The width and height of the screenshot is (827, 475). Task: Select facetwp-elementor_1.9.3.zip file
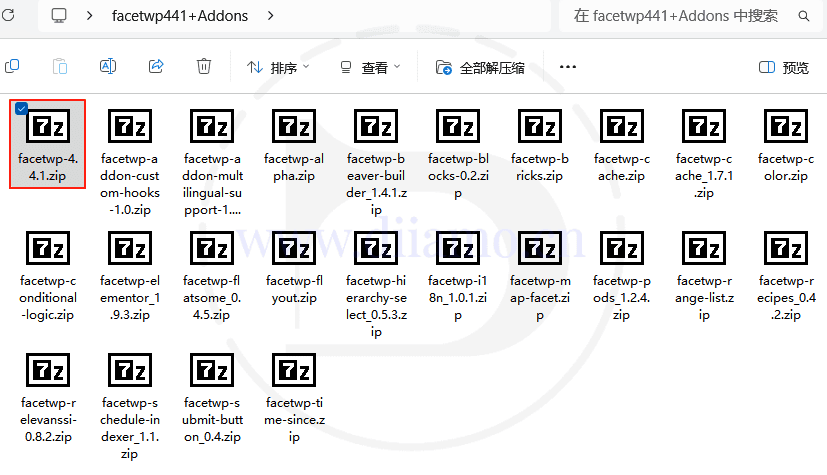(x=129, y=250)
